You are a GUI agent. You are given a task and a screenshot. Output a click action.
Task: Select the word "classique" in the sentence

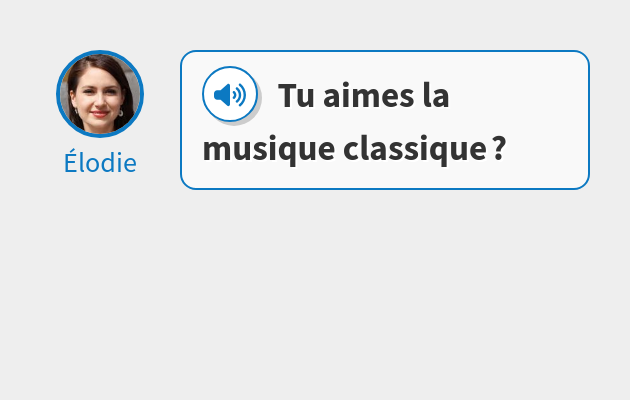[415, 150]
